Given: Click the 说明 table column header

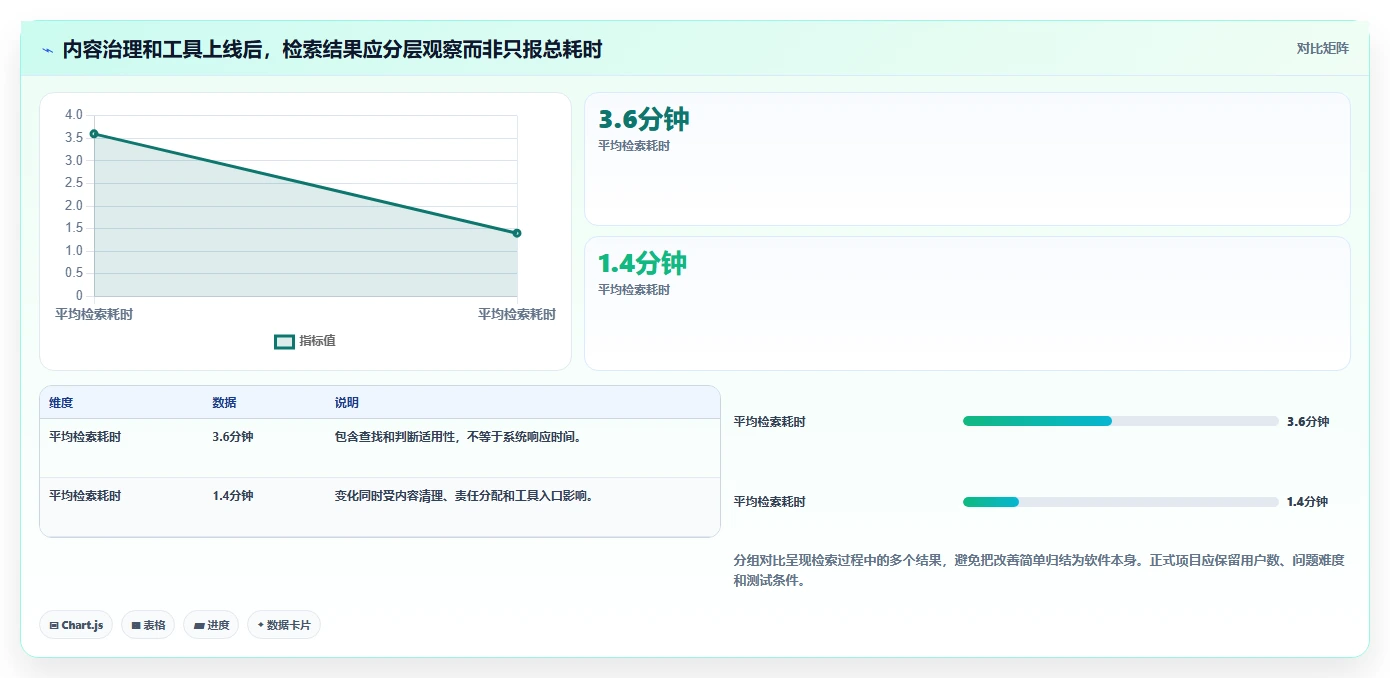Looking at the screenshot, I should coord(347,403).
